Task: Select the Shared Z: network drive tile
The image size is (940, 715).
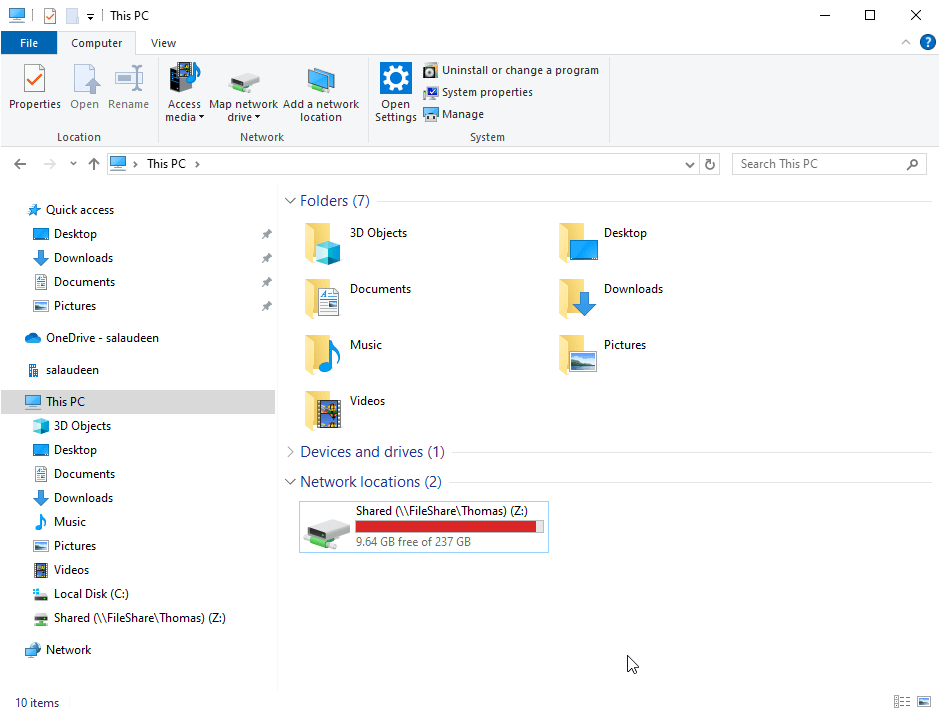Action: (x=424, y=527)
